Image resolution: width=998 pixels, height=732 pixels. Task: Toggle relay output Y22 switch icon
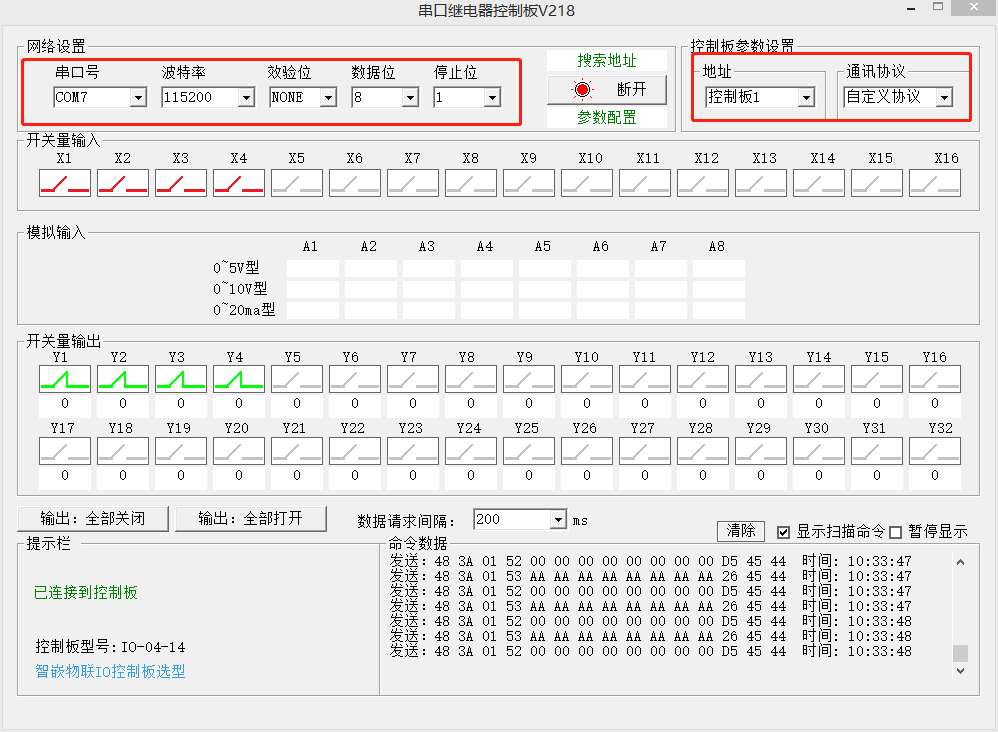(x=355, y=451)
